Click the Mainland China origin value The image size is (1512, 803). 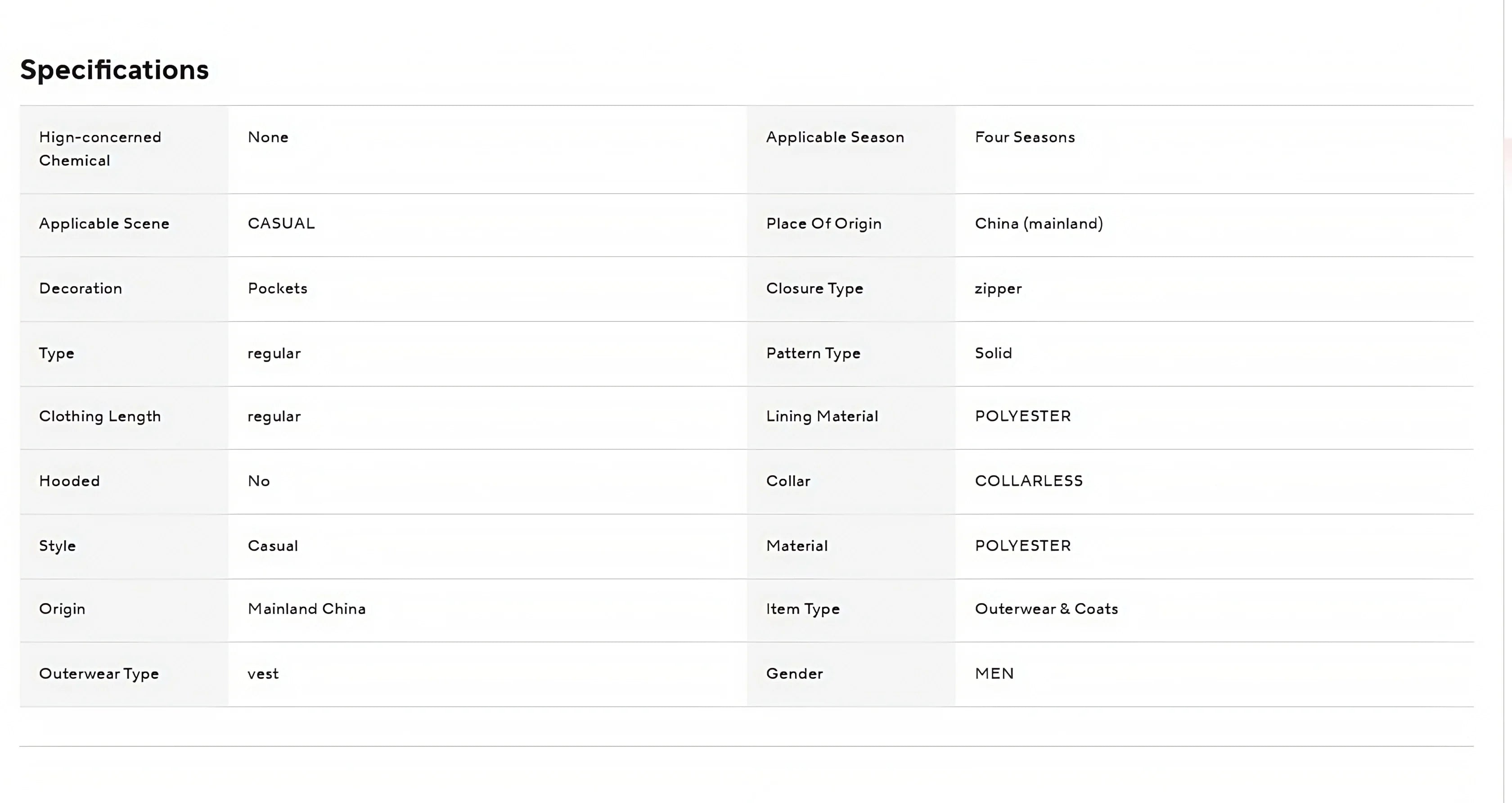tap(306, 609)
